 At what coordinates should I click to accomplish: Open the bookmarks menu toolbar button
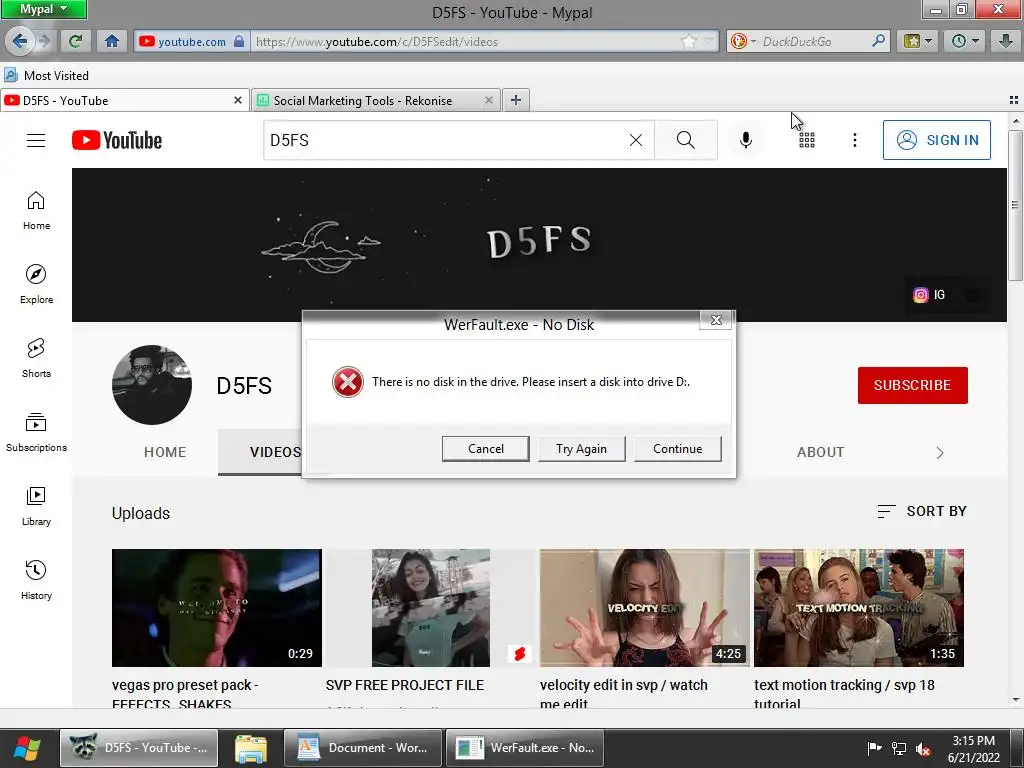pyautogui.click(x=918, y=41)
